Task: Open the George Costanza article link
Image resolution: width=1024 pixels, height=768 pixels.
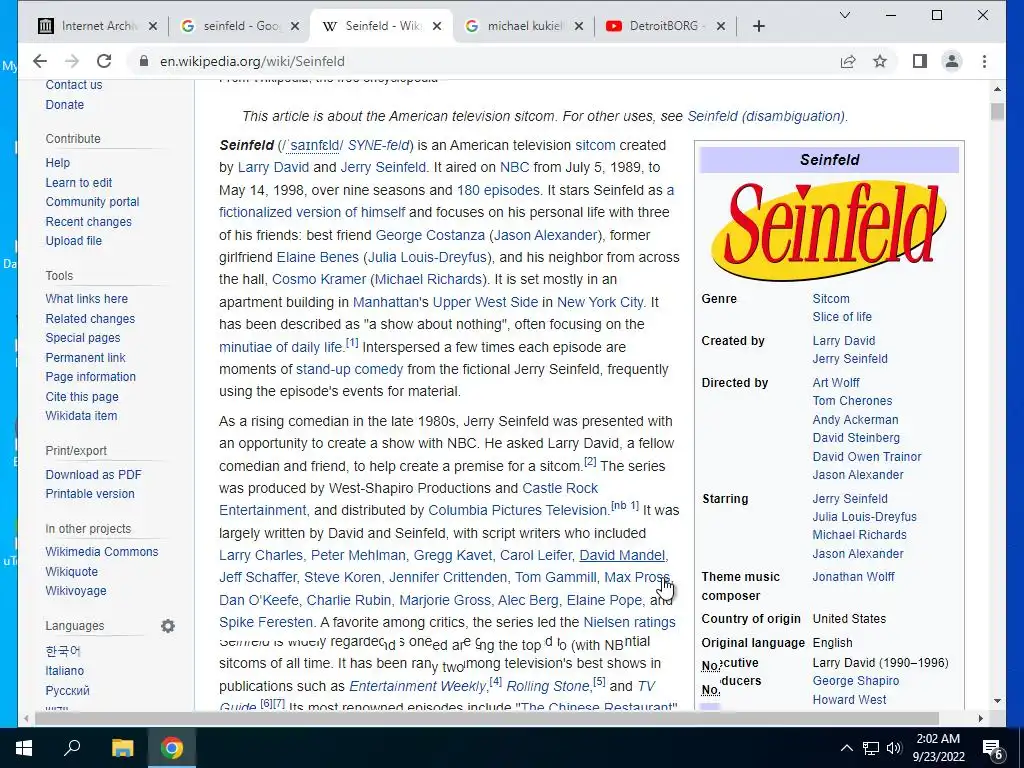Action: (430, 235)
